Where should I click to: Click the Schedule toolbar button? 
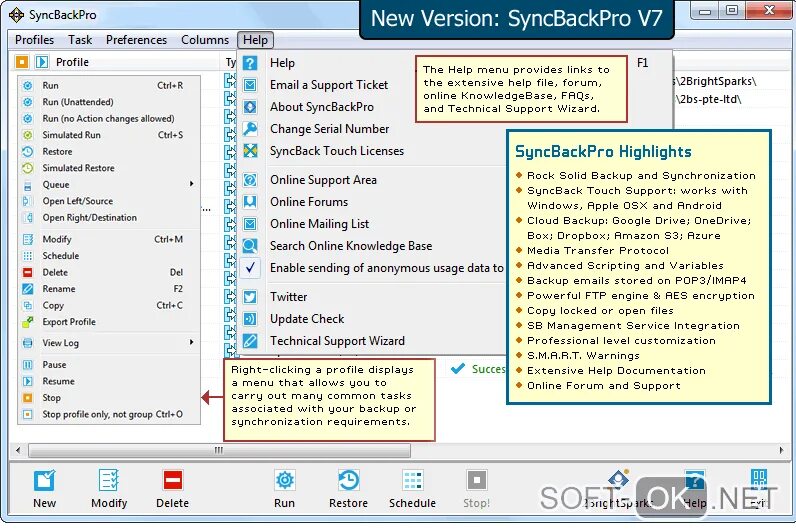[x=412, y=488]
